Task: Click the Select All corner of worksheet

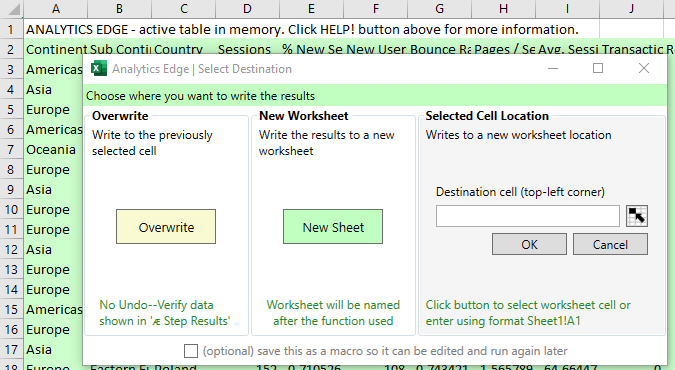Action: 11,9
